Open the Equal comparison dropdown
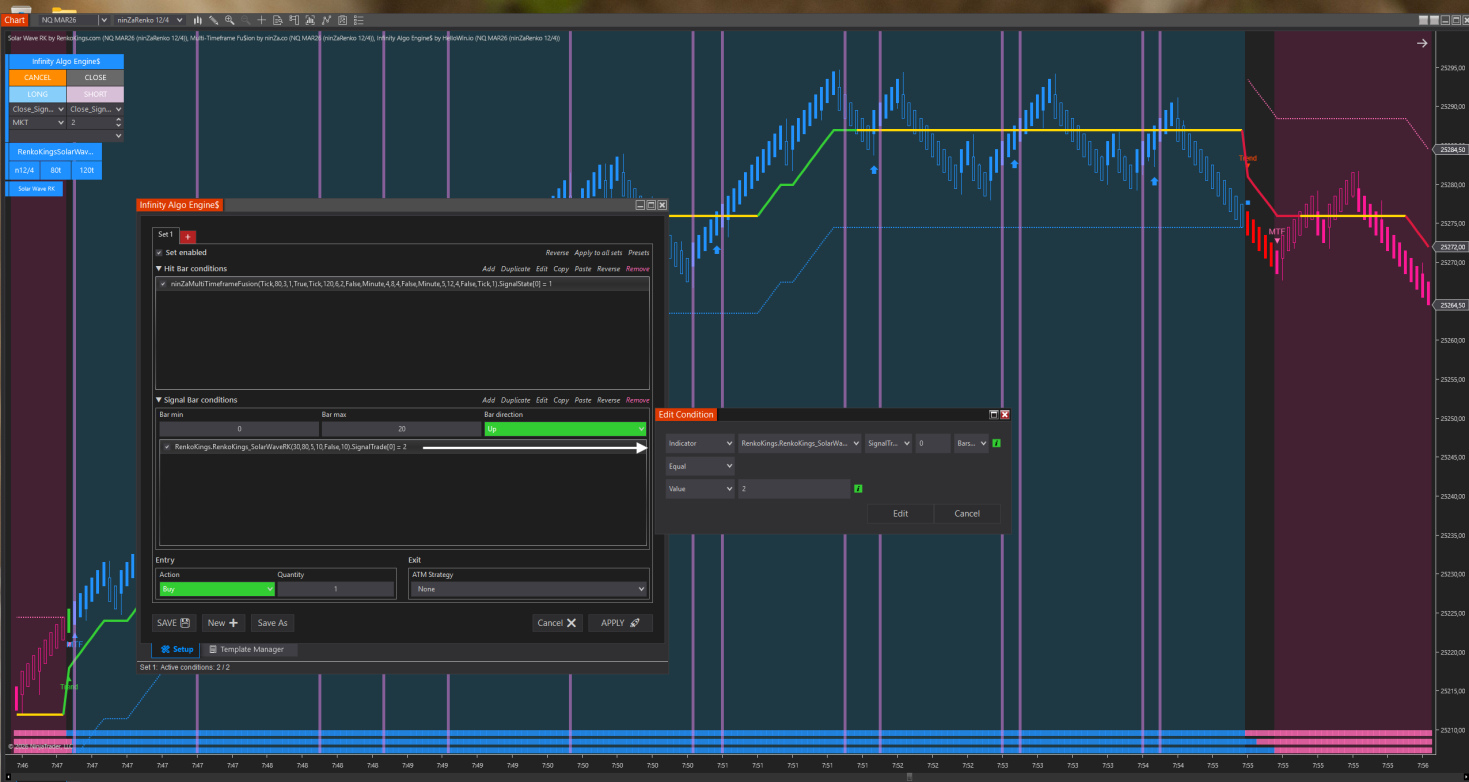 [x=700, y=466]
